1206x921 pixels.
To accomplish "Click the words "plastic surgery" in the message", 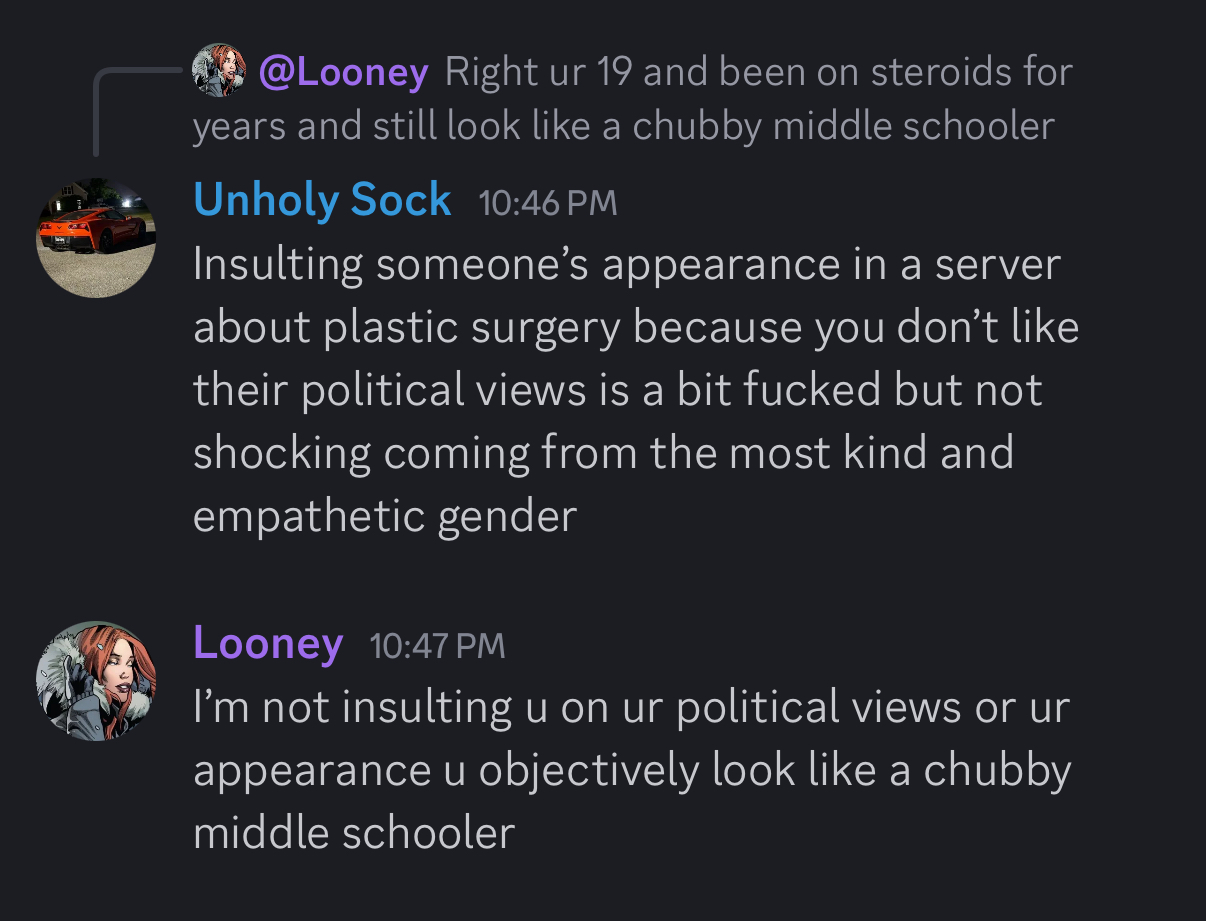I will (472, 328).
